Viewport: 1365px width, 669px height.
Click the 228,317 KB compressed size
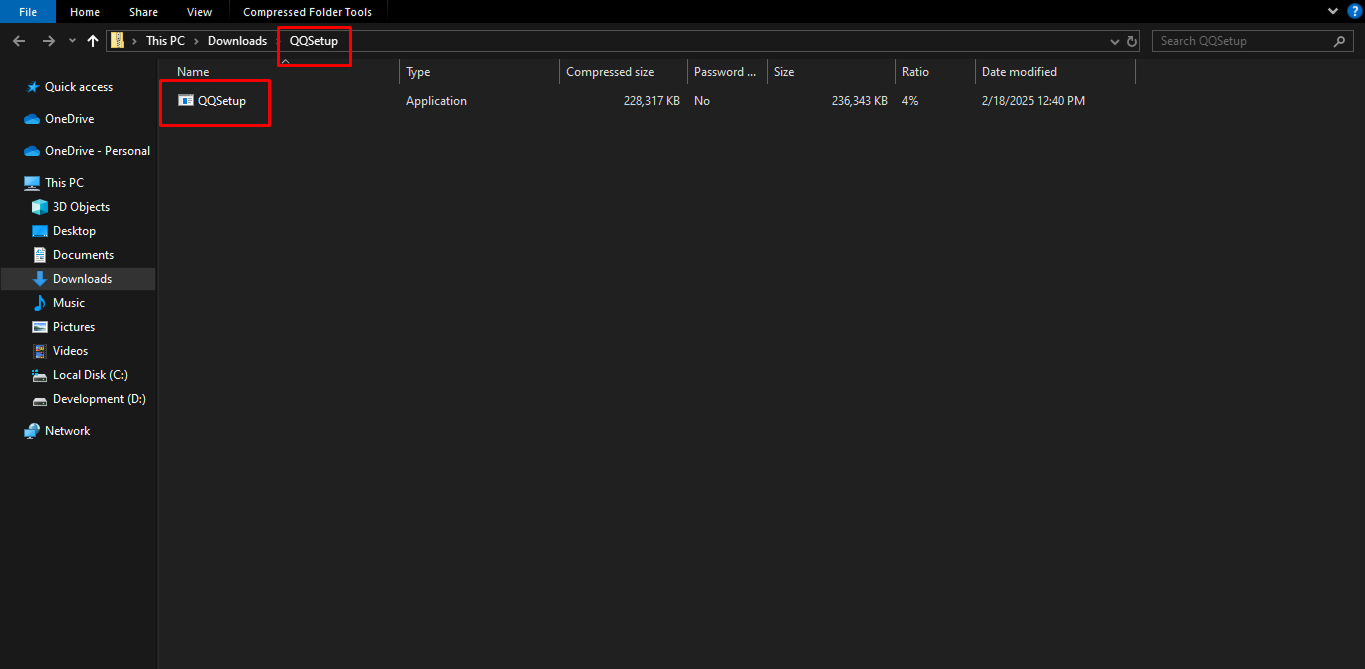pyautogui.click(x=651, y=101)
